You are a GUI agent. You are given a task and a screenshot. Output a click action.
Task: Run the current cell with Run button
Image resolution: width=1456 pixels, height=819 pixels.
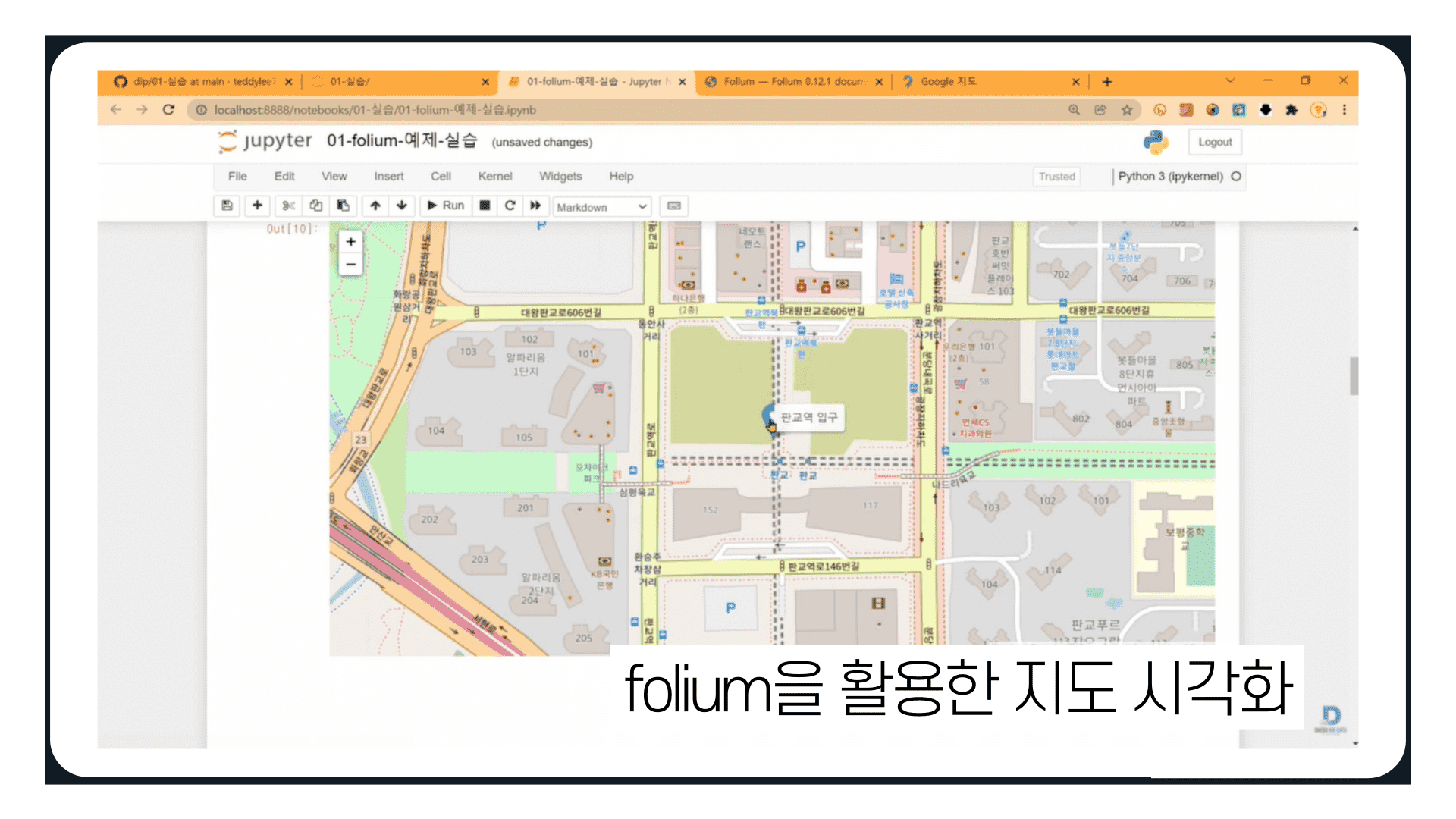coord(445,206)
